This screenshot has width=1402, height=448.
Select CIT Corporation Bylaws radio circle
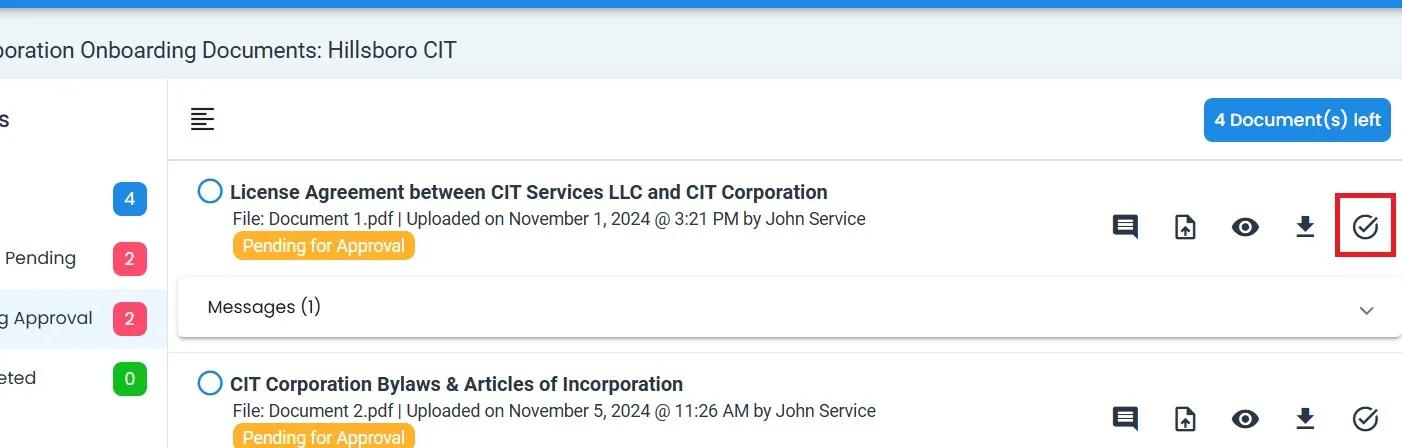point(210,383)
